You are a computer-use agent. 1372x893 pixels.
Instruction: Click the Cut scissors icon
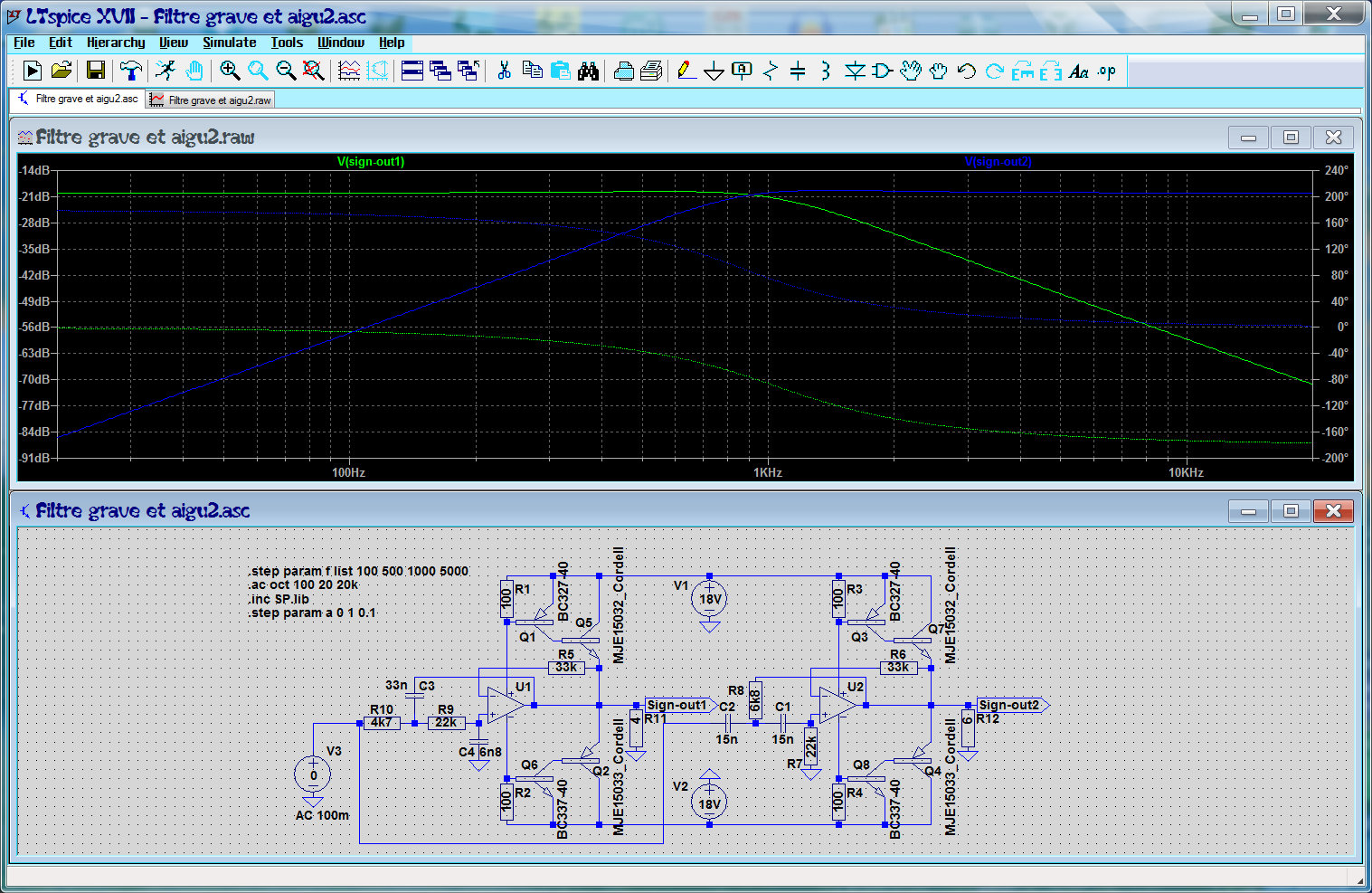click(504, 71)
